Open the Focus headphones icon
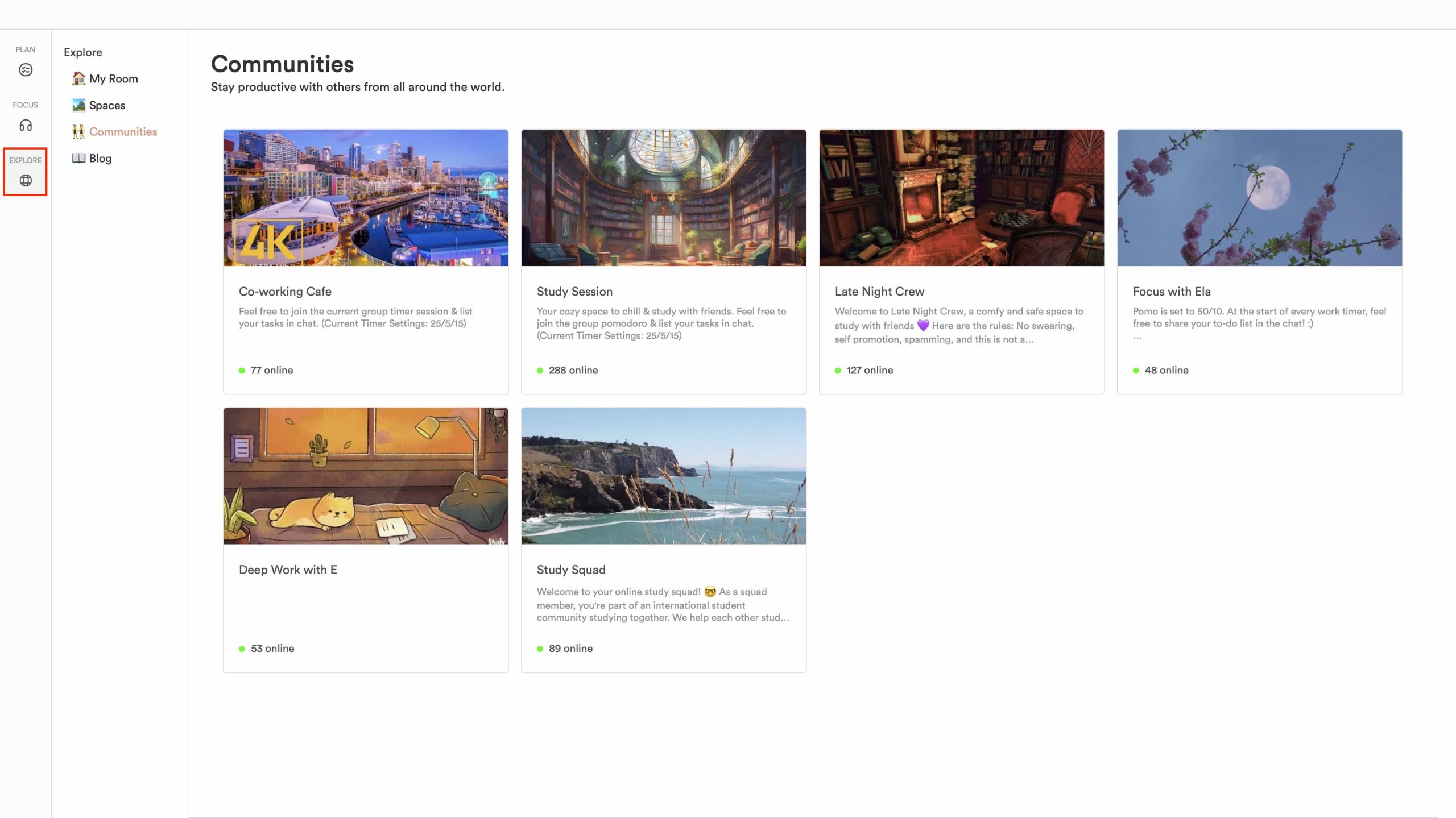Screen dimensions: 1456x818 26,125
